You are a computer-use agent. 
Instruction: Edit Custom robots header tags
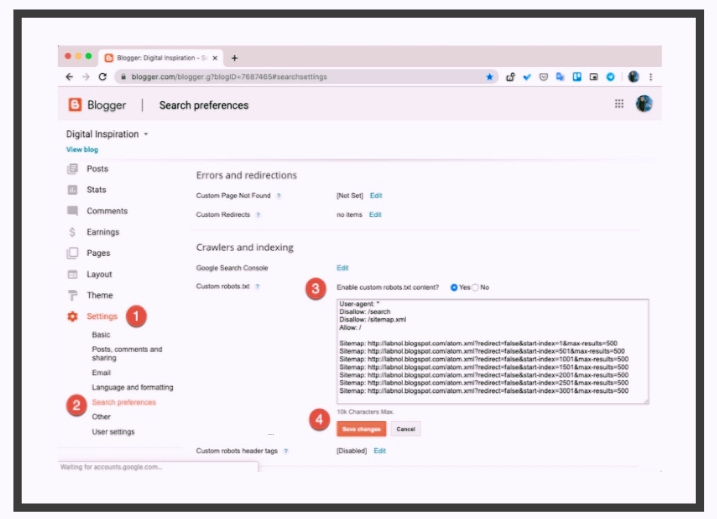380,451
